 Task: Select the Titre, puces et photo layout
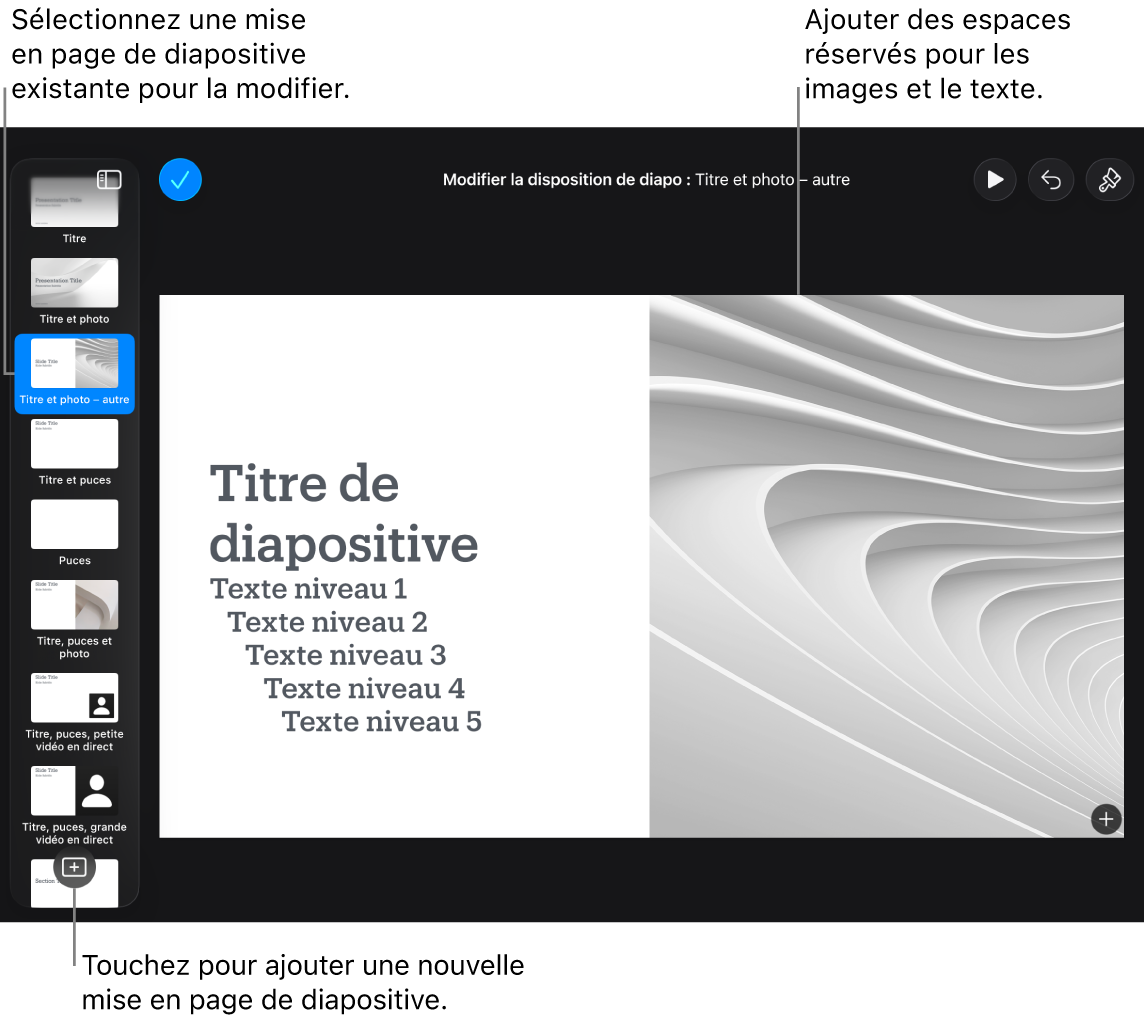click(x=74, y=605)
